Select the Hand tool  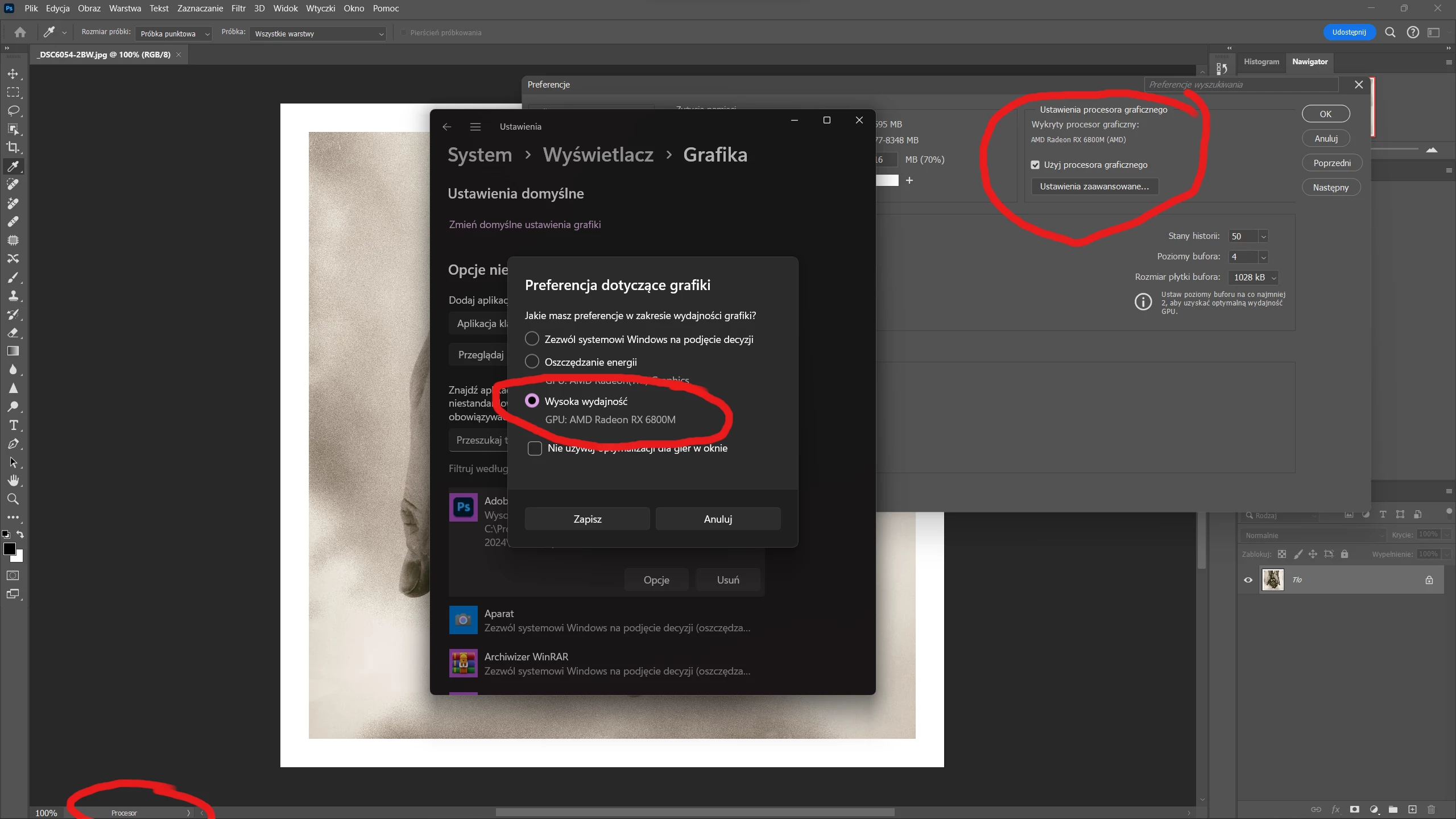click(13, 481)
